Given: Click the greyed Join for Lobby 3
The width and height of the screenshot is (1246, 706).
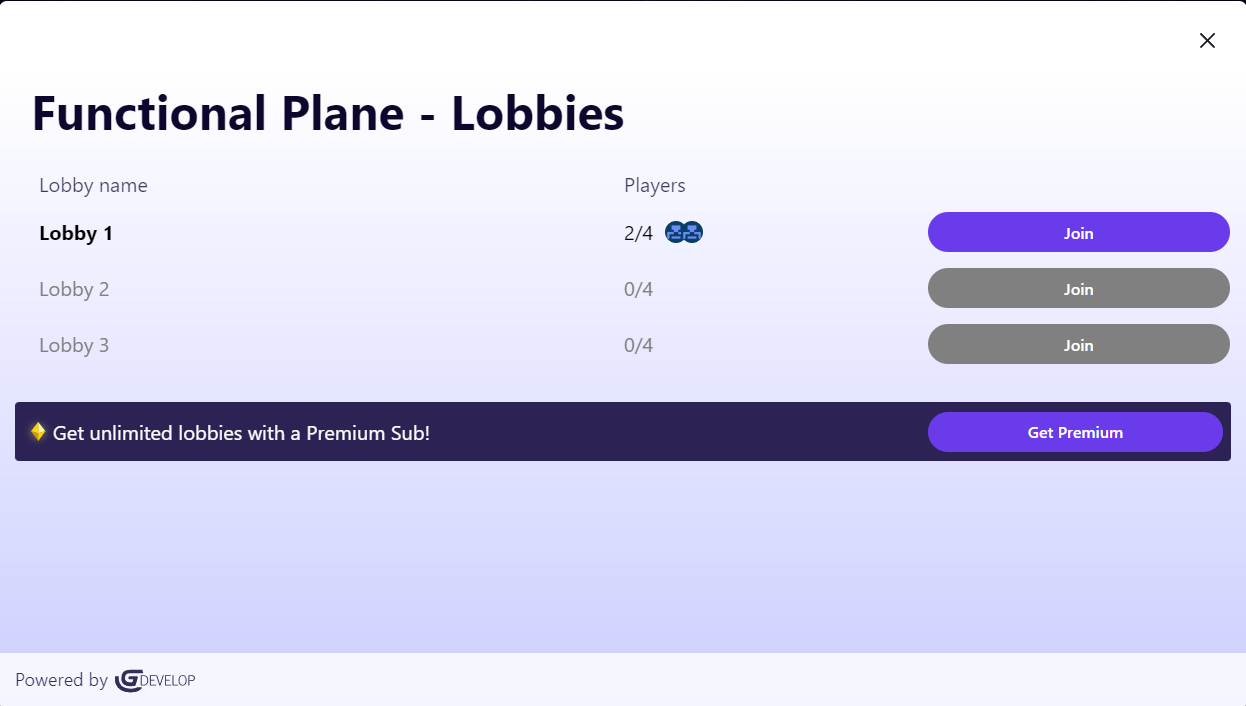Looking at the screenshot, I should point(1078,344).
